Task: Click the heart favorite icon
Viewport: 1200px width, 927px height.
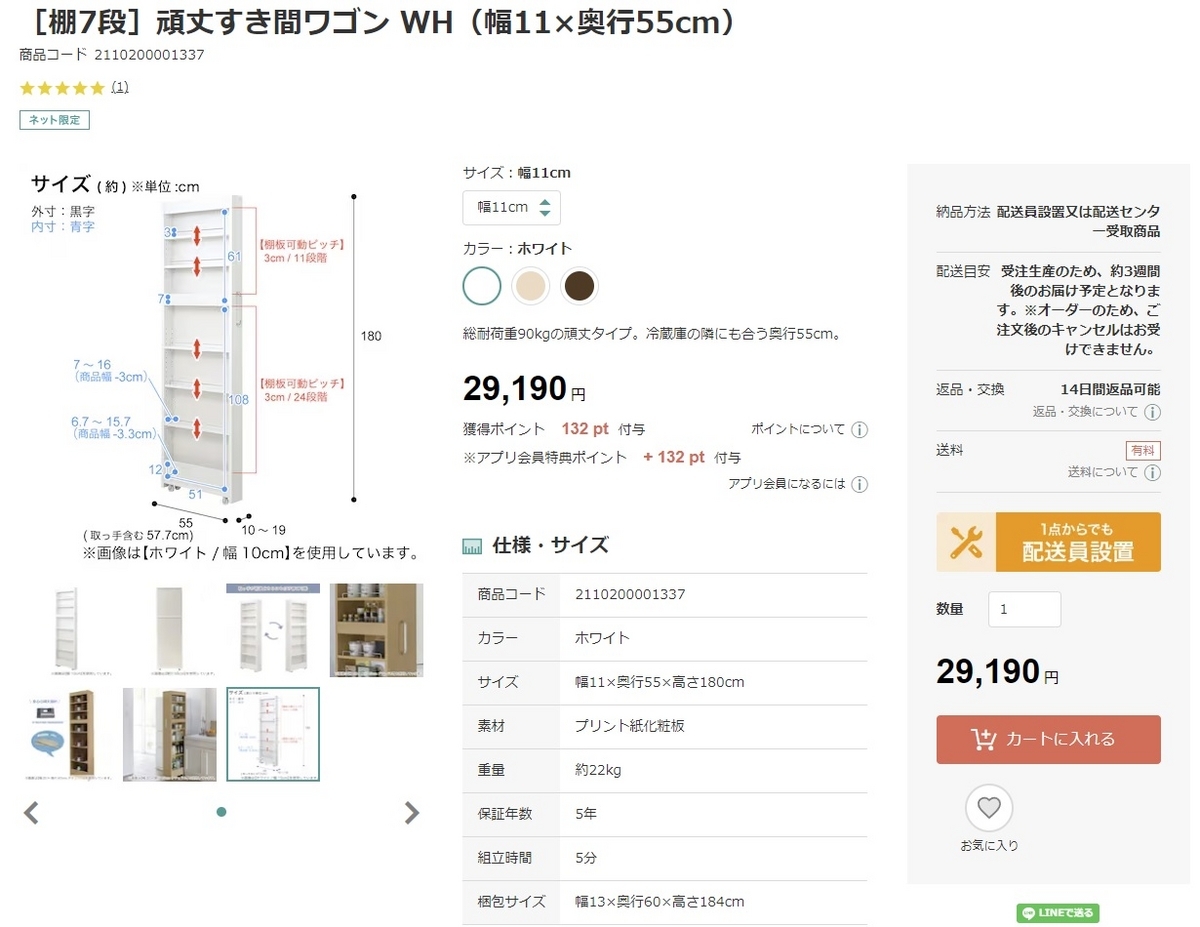Action: click(x=988, y=808)
